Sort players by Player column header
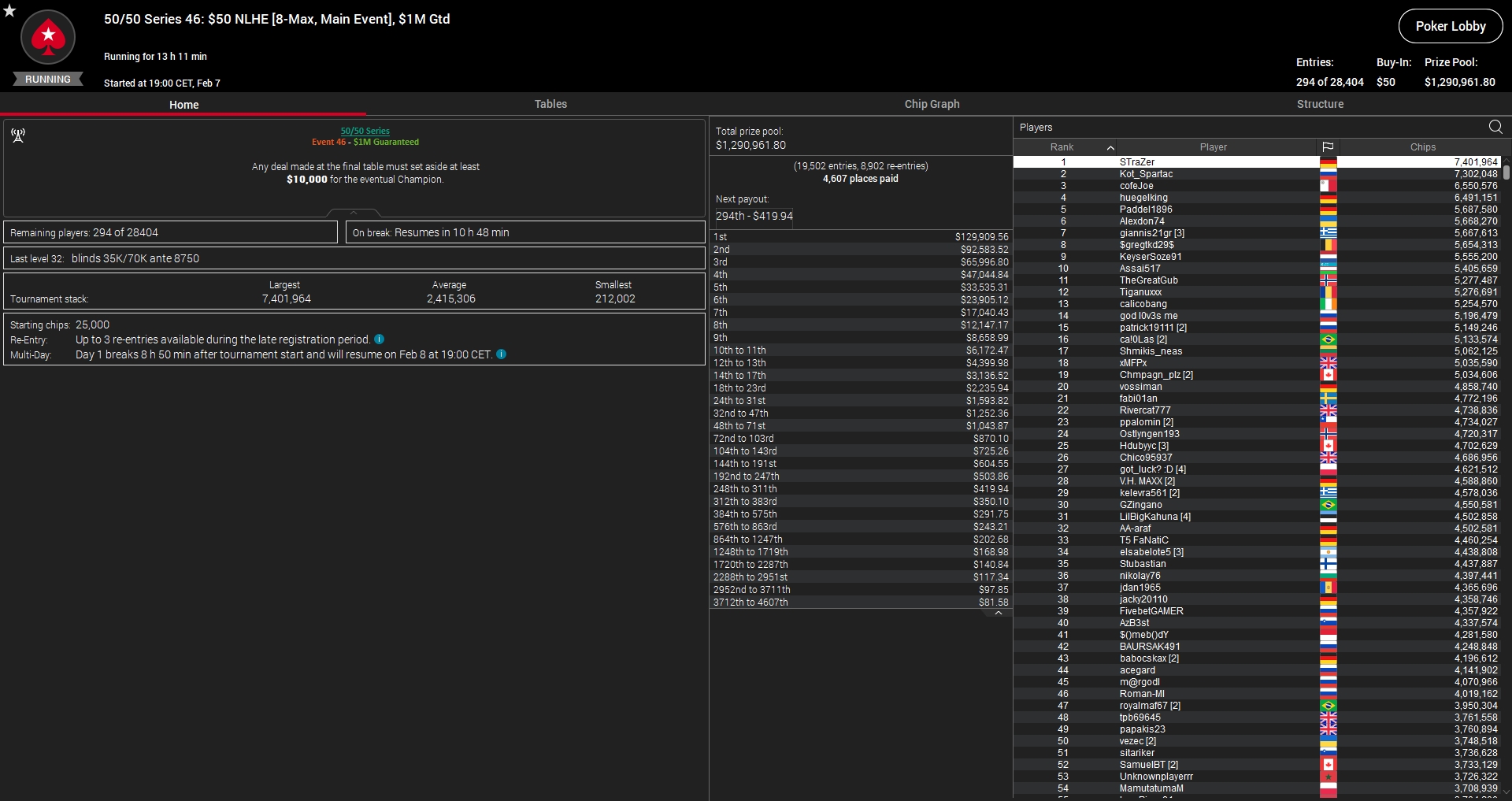Screen dimensions: 1512x801 tap(1213, 147)
